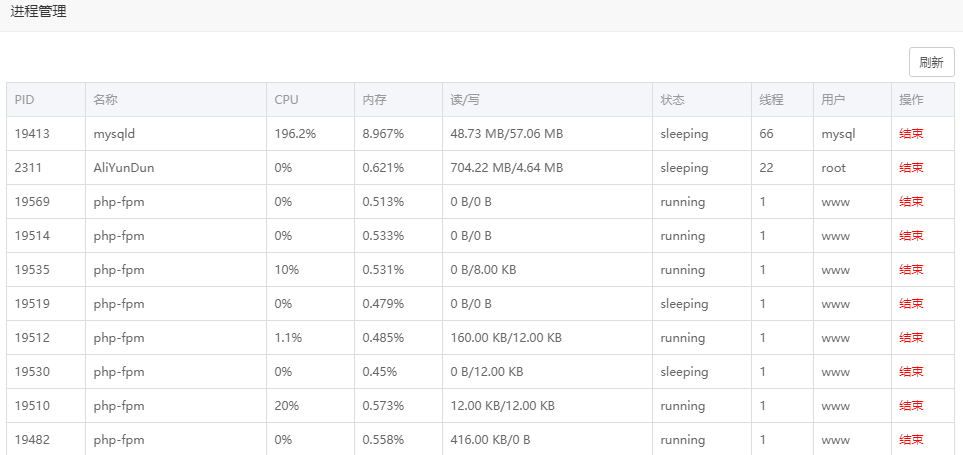Click the 进程管理 page title

coord(38,11)
